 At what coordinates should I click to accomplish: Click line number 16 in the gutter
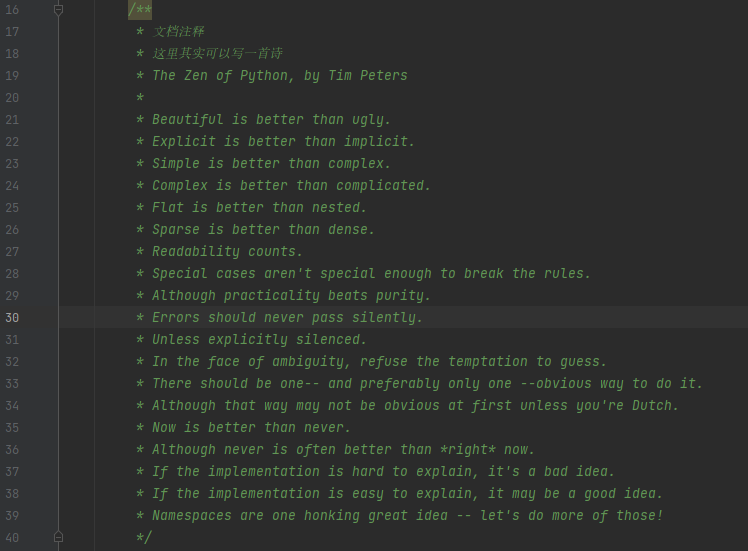pos(12,10)
